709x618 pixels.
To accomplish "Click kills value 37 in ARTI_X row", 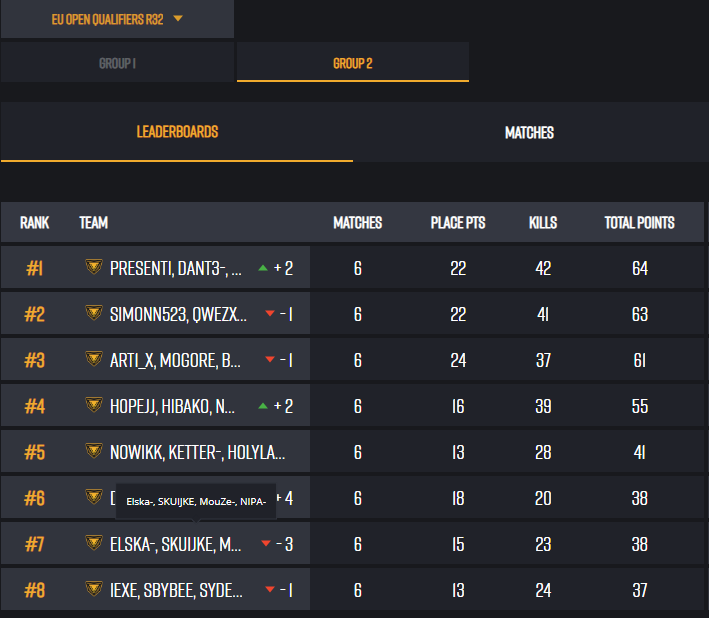I will [543, 360].
